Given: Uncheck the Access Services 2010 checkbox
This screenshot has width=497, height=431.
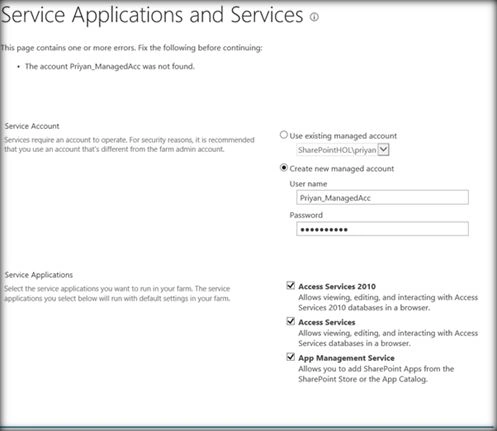Looking at the screenshot, I should [x=291, y=286].
